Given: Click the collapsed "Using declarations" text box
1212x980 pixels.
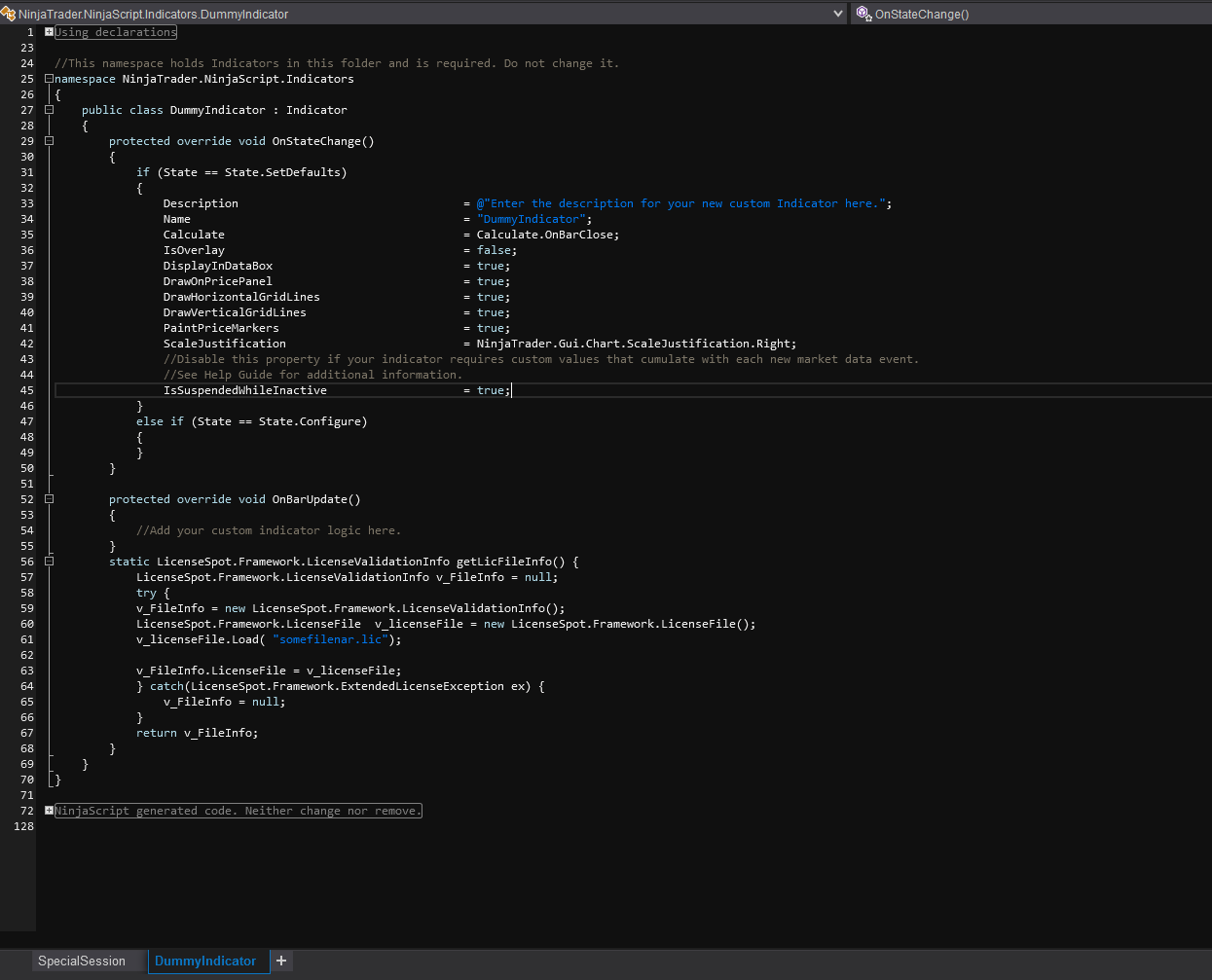Looking at the screenshot, I should click(x=116, y=32).
